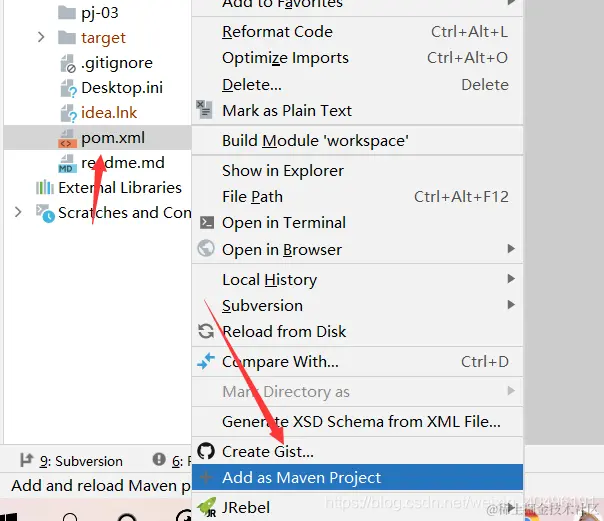Click the External Libraries icon
This screenshot has height=521, width=604.
(x=45, y=188)
